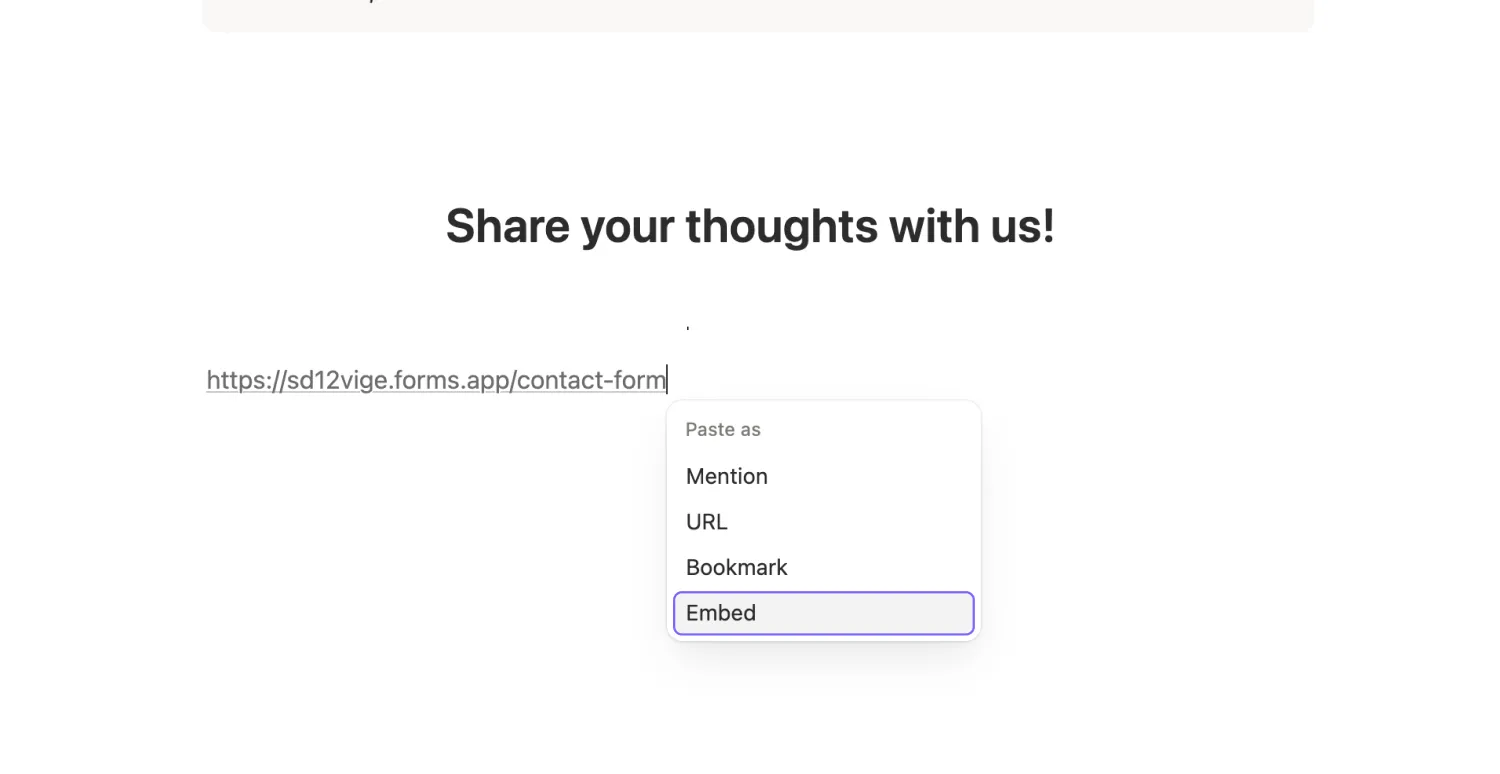Choose Bookmark paste option
1500x774 pixels.
(736, 567)
